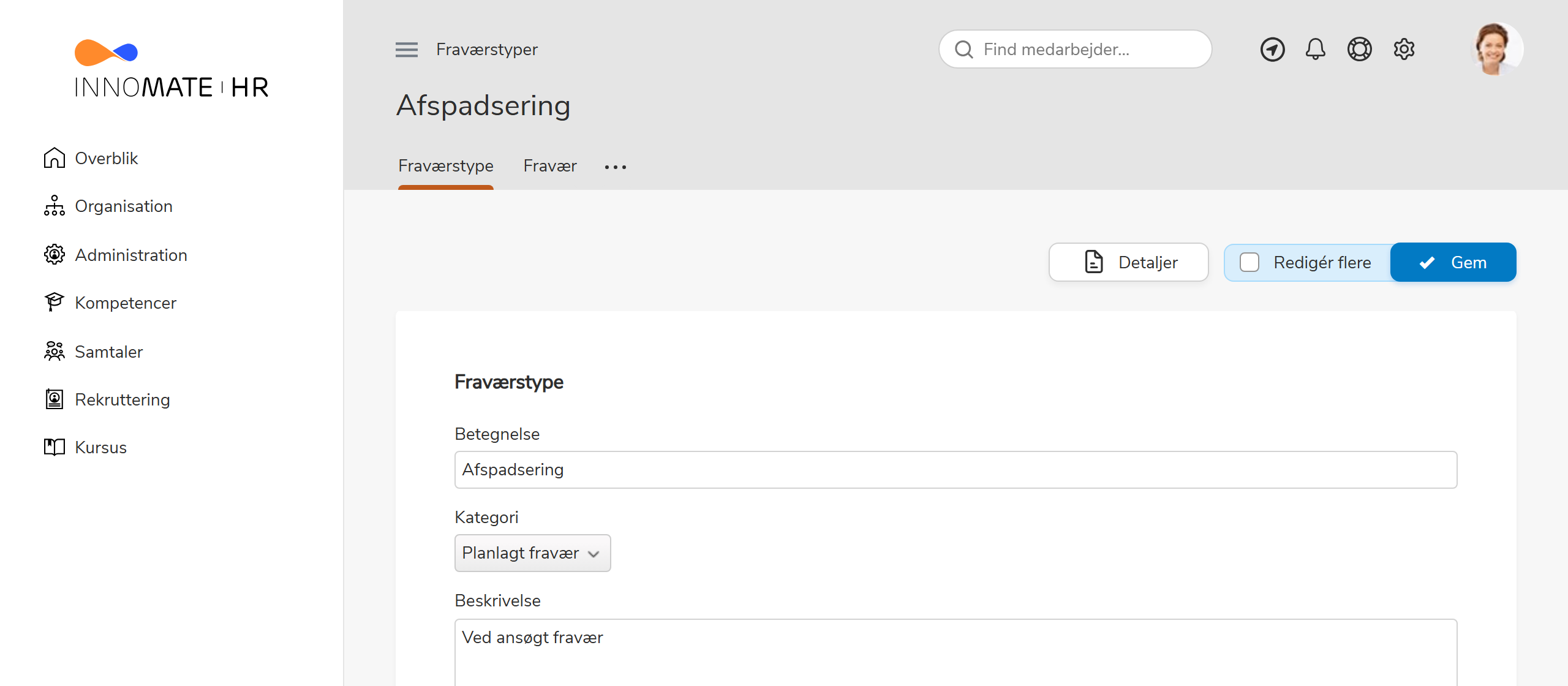
Task: Save with the Gem button
Action: pyautogui.click(x=1453, y=262)
